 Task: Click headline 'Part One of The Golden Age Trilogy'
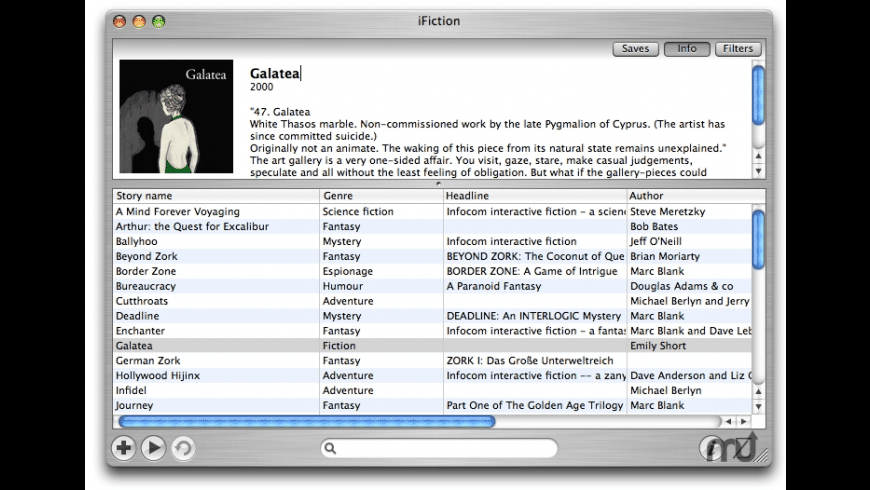pos(535,406)
